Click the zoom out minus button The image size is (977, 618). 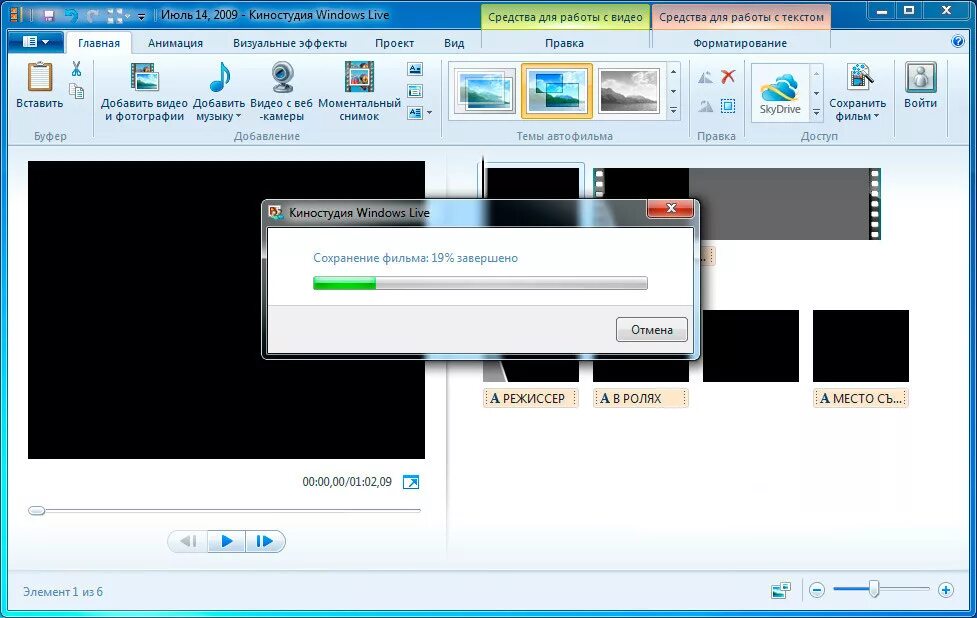(x=817, y=590)
